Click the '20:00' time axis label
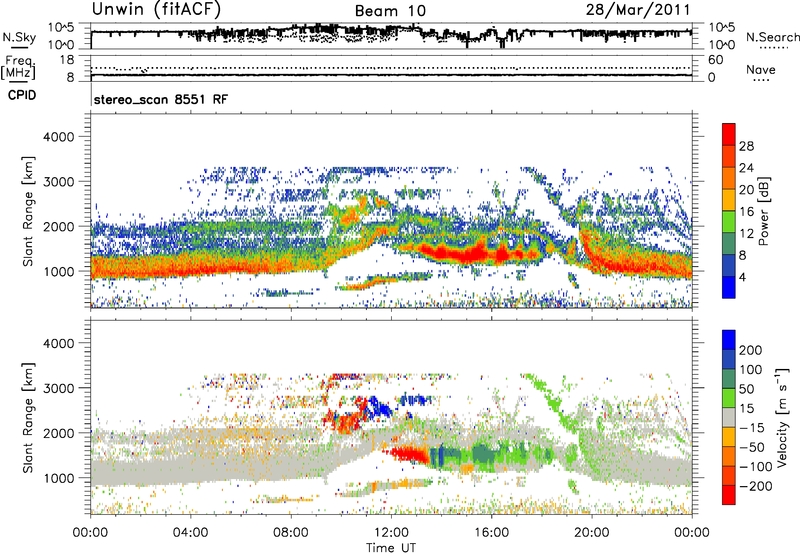Viewport: 800px width, 554px height. pos(592,533)
